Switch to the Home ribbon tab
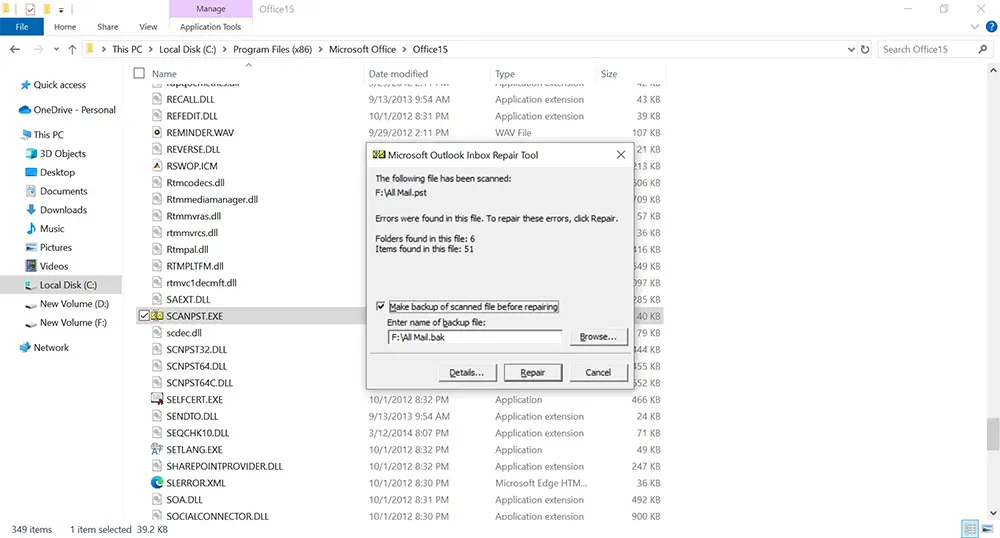Screen dimensions: 1000x538 point(65,27)
